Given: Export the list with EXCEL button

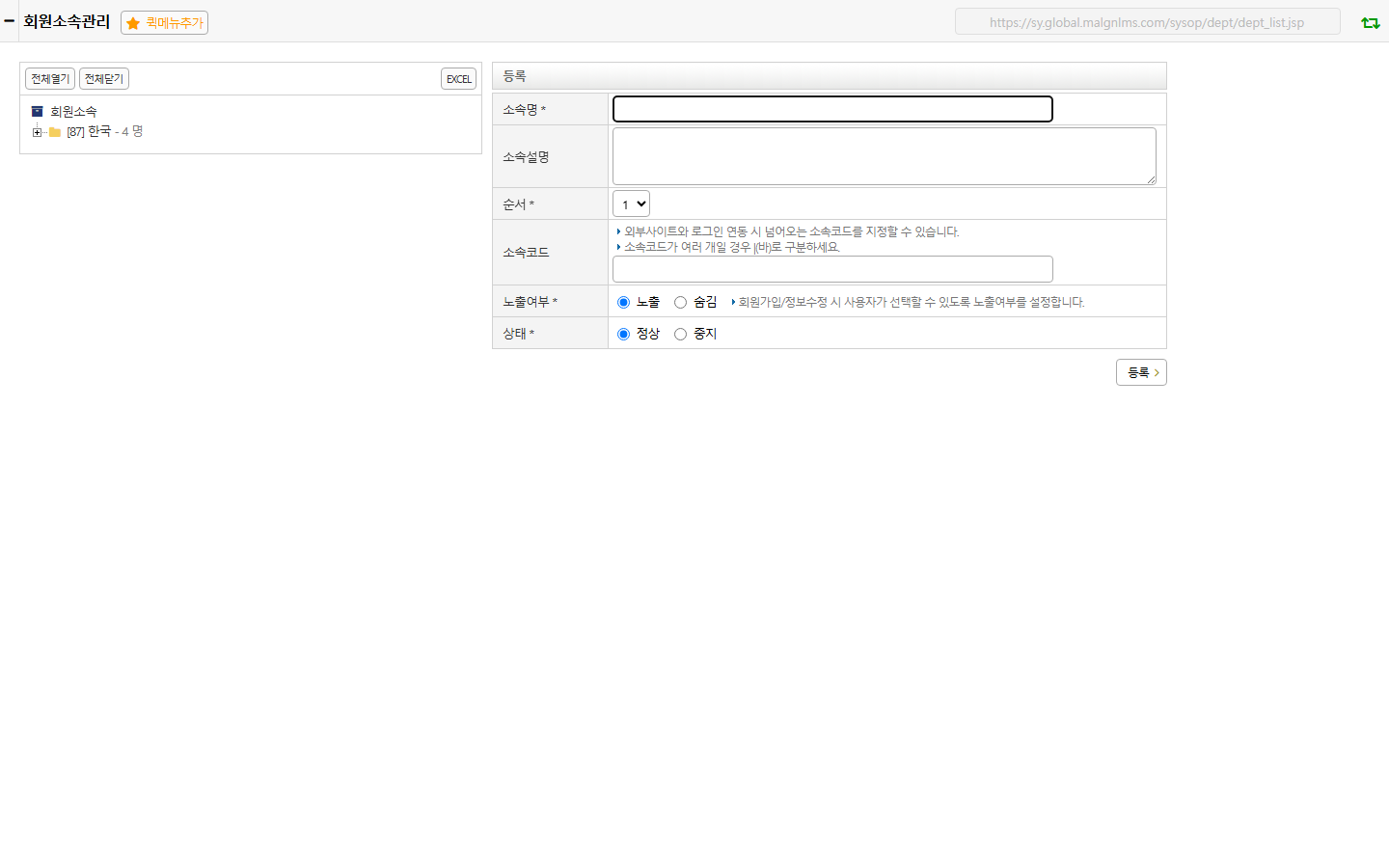Looking at the screenshot, I should (458, 79).
